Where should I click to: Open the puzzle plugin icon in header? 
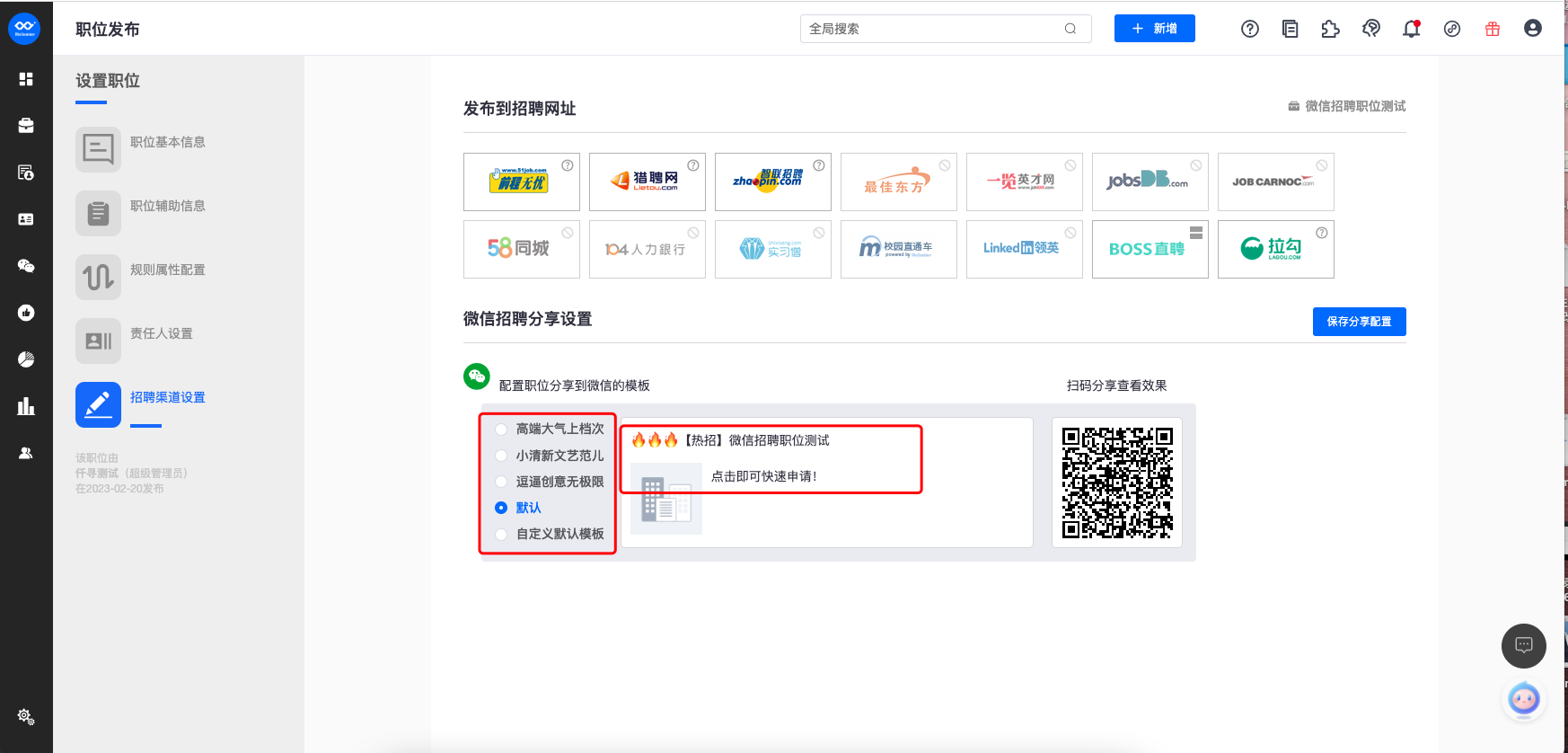[1331, 29]
